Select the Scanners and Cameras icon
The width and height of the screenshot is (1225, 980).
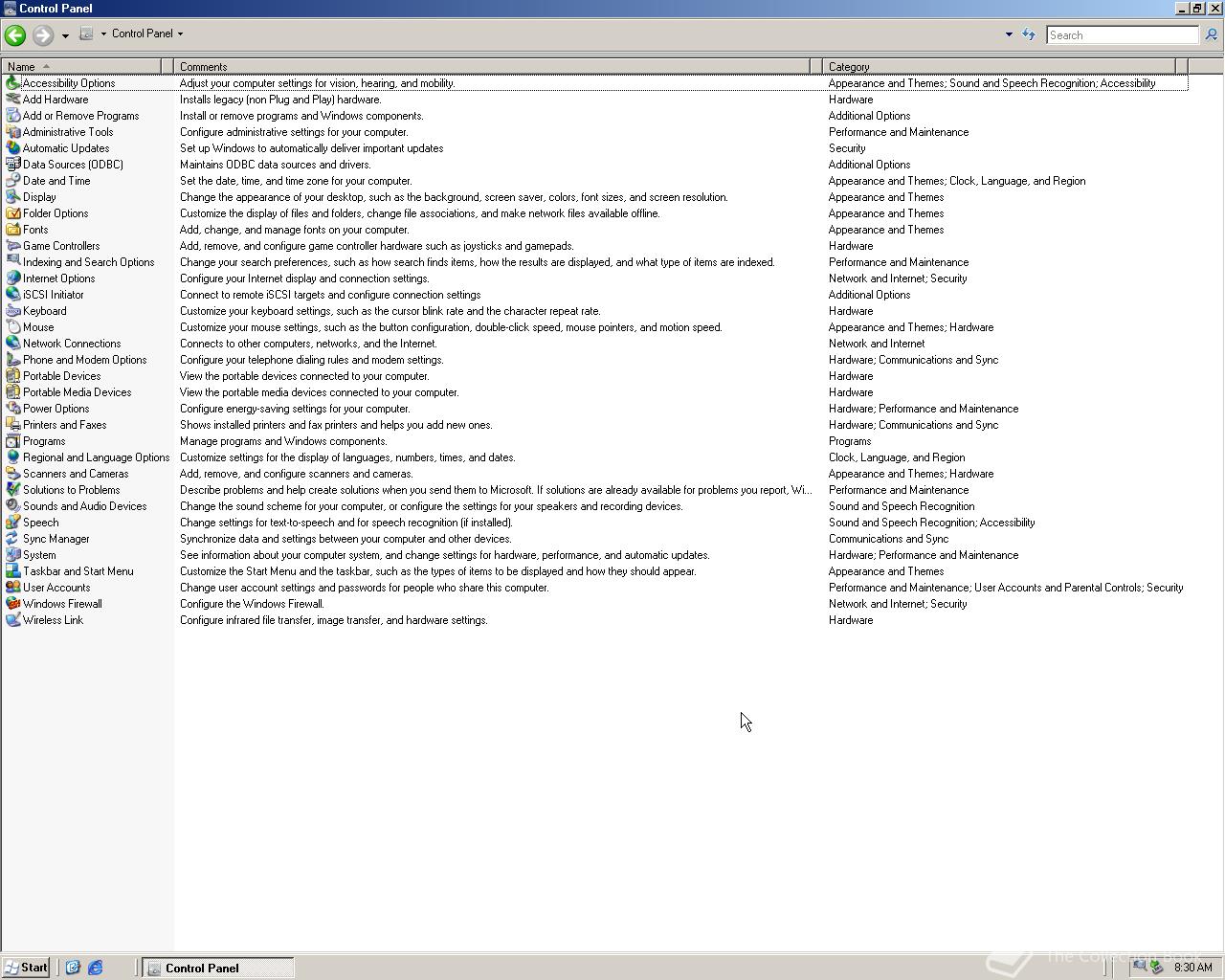pyautogui.click(x=12, y=474)
